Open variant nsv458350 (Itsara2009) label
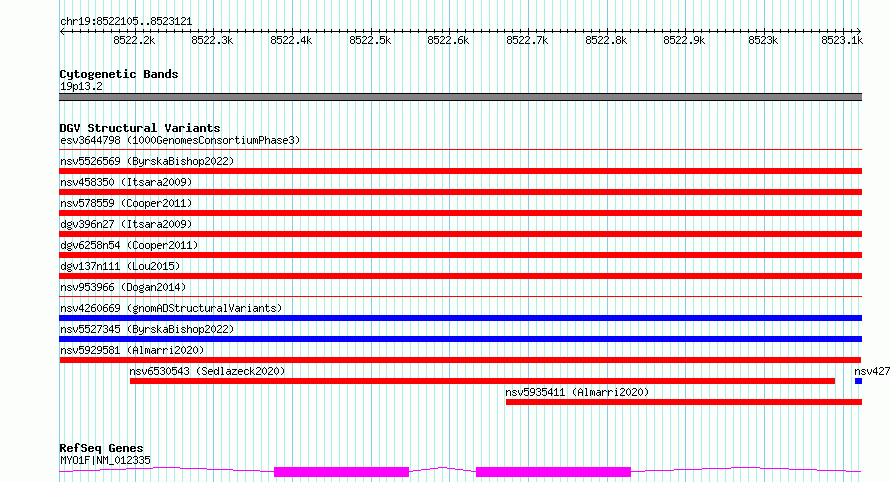Viewport: 890px width, 482px height. (x=126, y=182)
